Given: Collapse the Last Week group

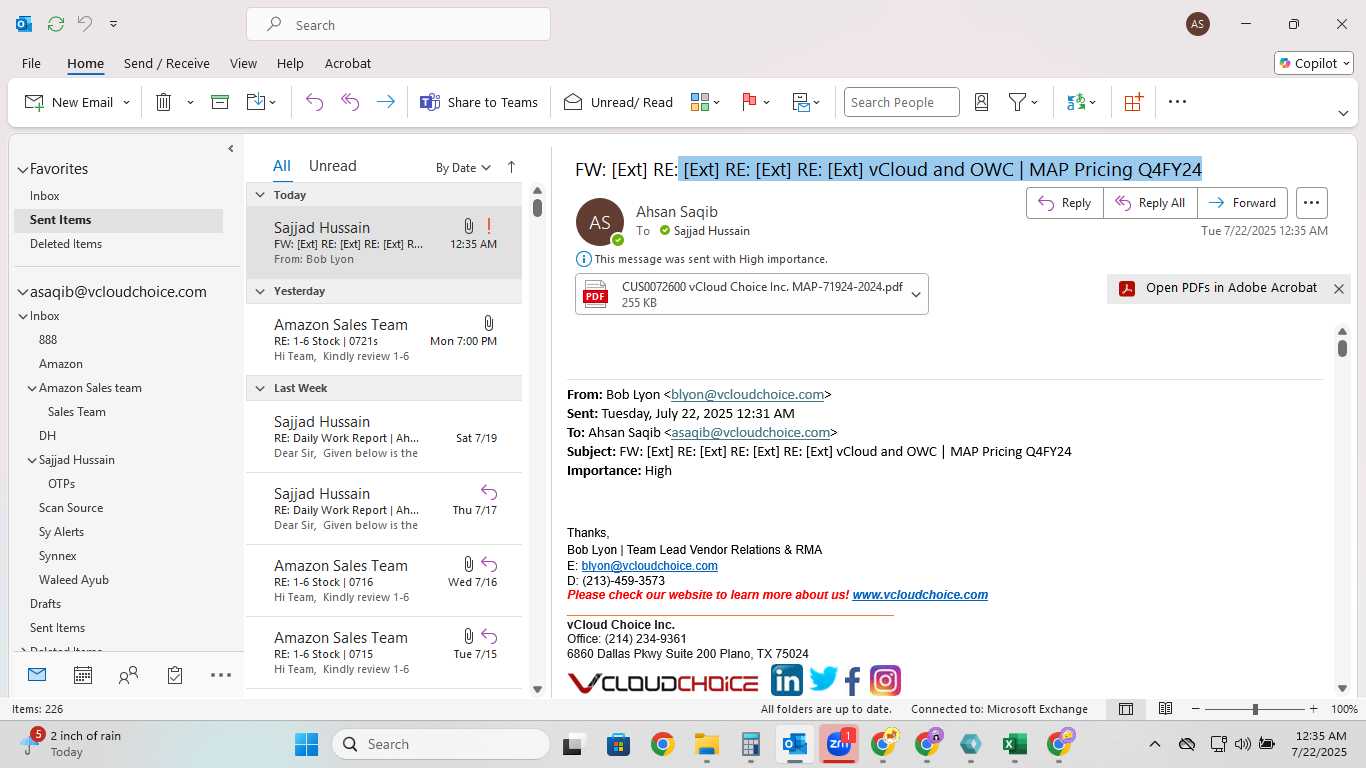Looking at the screenshot, I should [260, 388].
